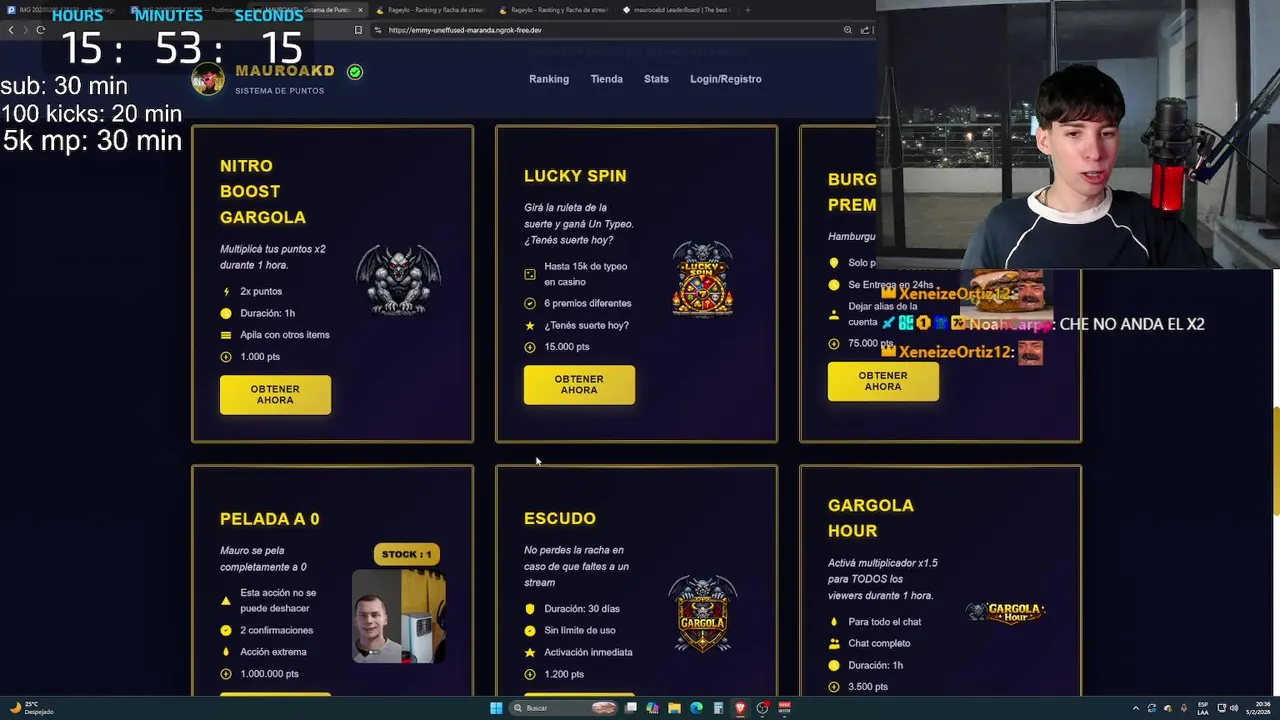Click the LUCKY SPIN card title

pos(575,176)
